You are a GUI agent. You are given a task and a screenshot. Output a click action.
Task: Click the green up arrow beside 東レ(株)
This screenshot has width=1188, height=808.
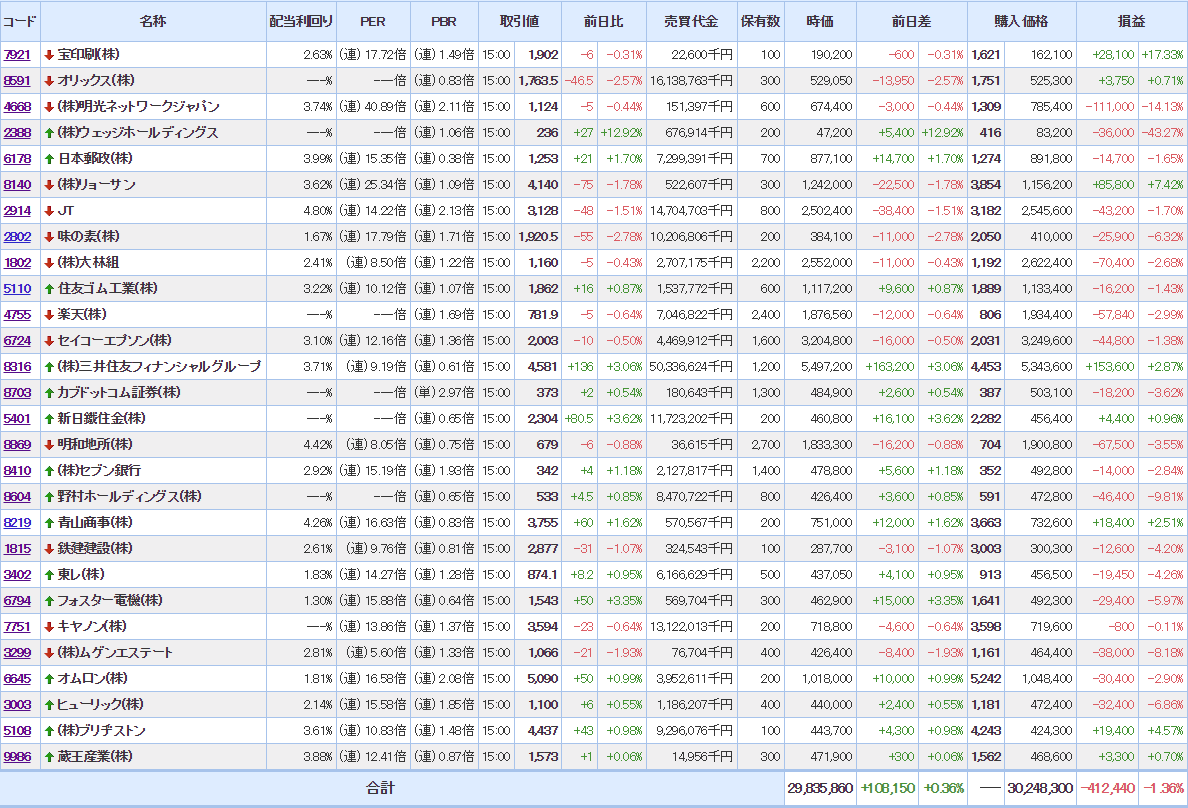coord(49,575)
